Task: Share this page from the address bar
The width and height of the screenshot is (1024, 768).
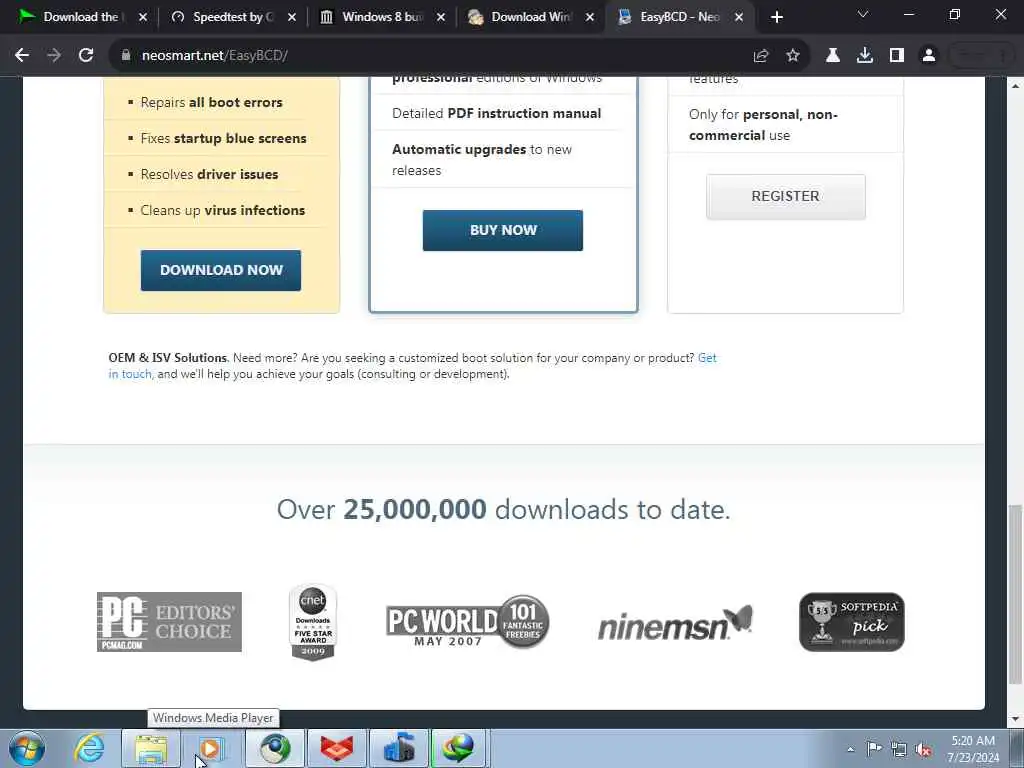Action: [x=761, y=56]
